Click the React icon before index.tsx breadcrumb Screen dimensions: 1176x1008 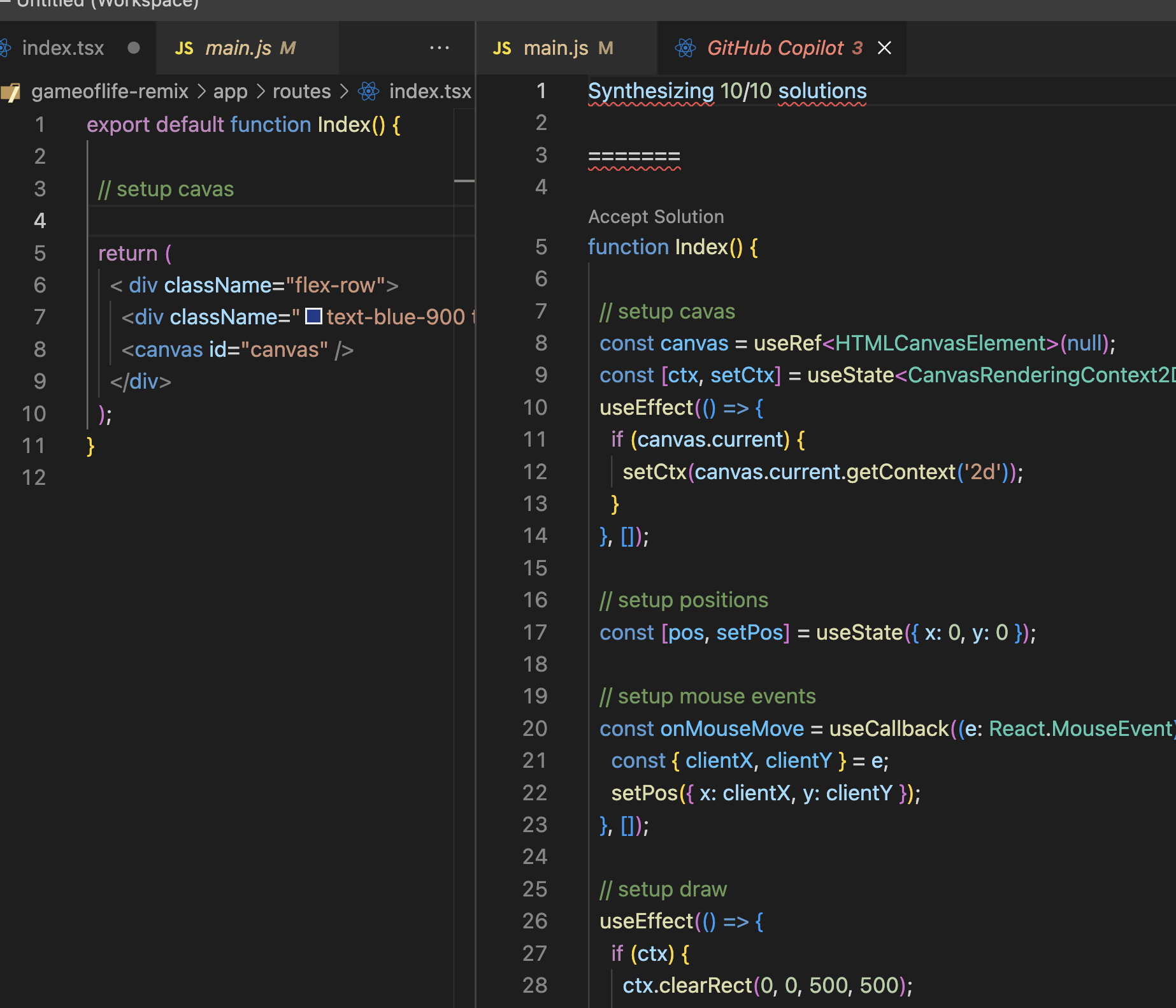coord(369,91)
